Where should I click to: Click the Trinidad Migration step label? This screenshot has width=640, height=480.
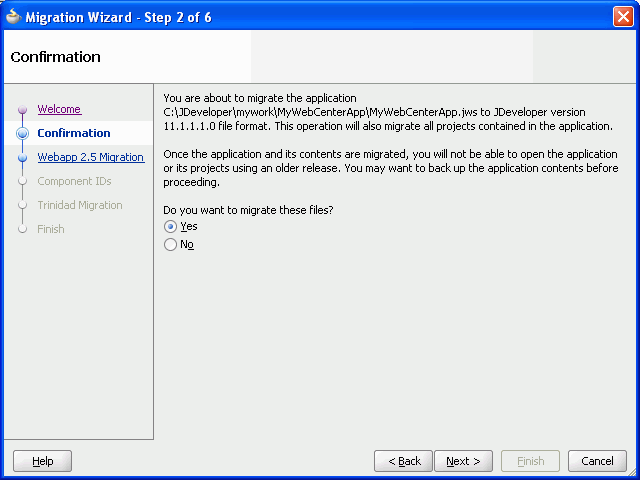tap(80, 205)
